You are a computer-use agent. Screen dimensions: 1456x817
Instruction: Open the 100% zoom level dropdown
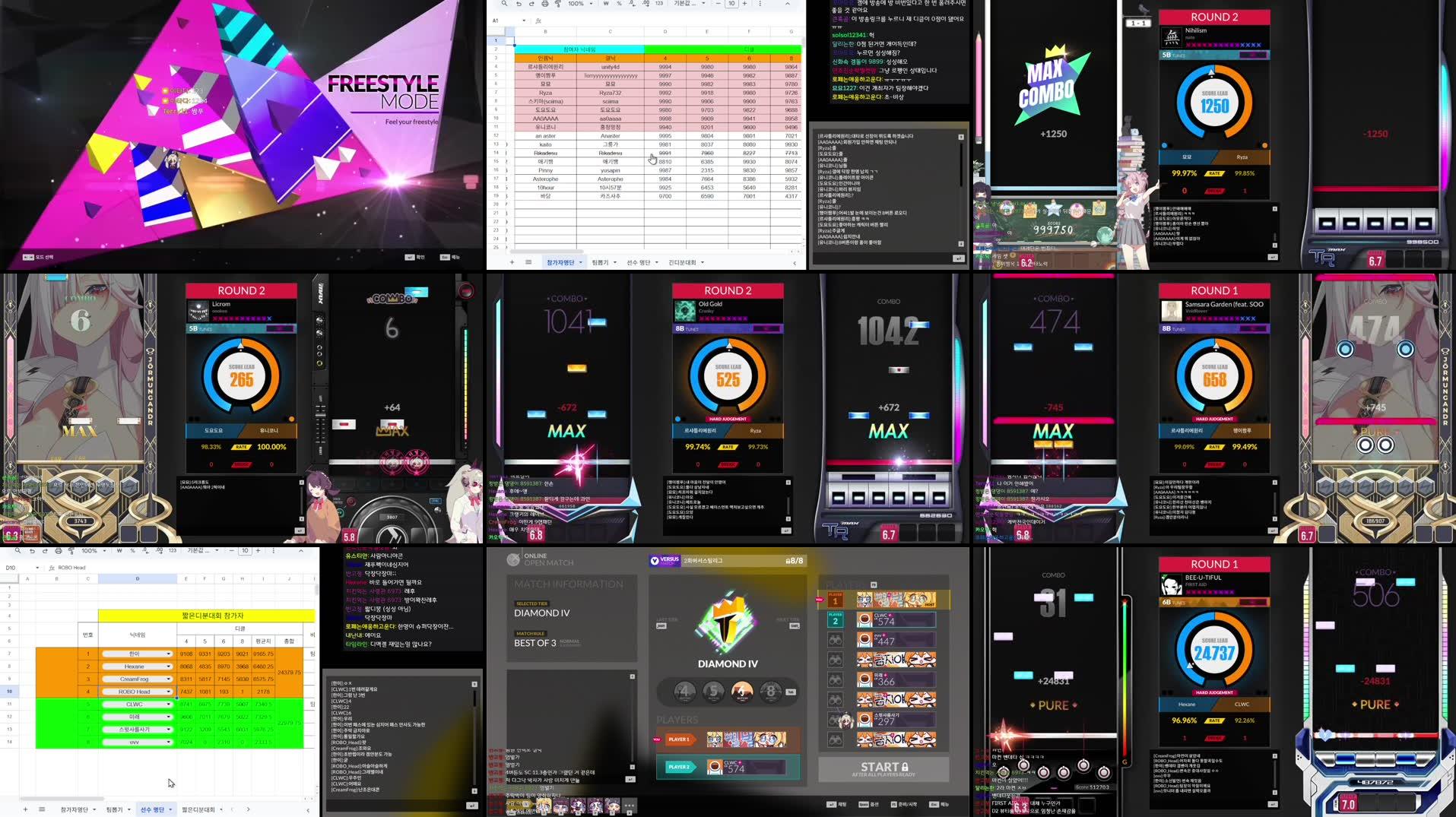coord(577,4)
